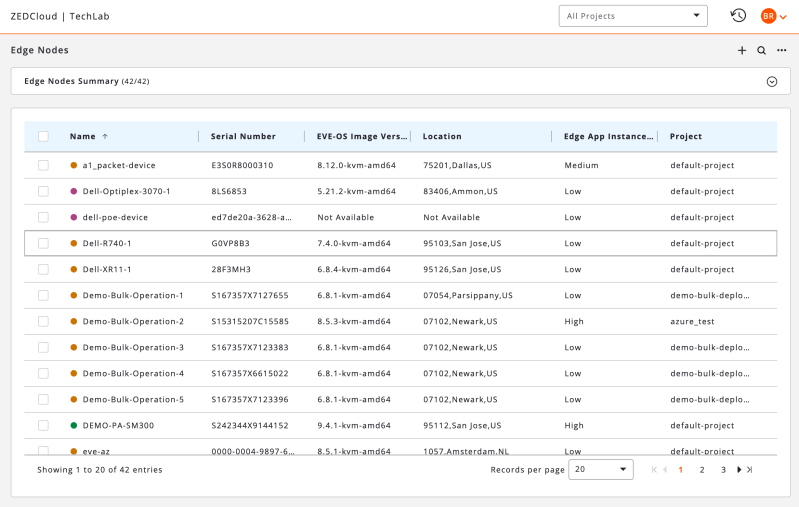Jump to the last page icon
The image size is (799, 507).
(750, 470)
